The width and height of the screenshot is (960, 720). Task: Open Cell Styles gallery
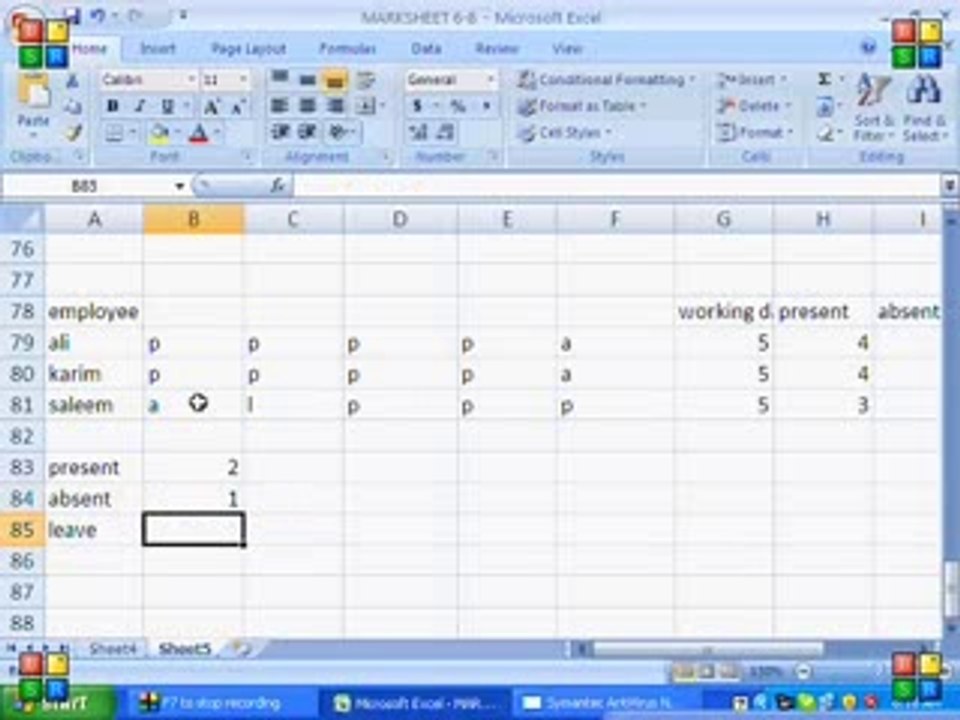(x=564, y=132)
